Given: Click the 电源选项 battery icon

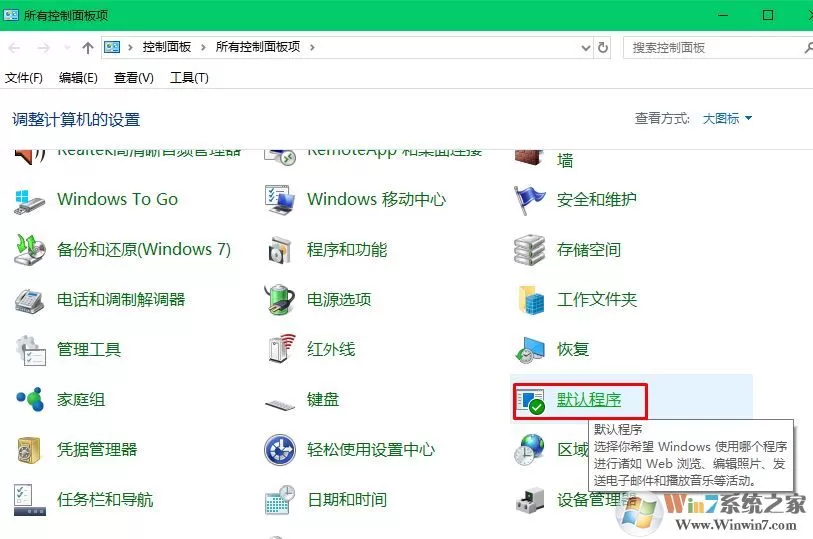Looking at the screenshot, I should (279, 300).
